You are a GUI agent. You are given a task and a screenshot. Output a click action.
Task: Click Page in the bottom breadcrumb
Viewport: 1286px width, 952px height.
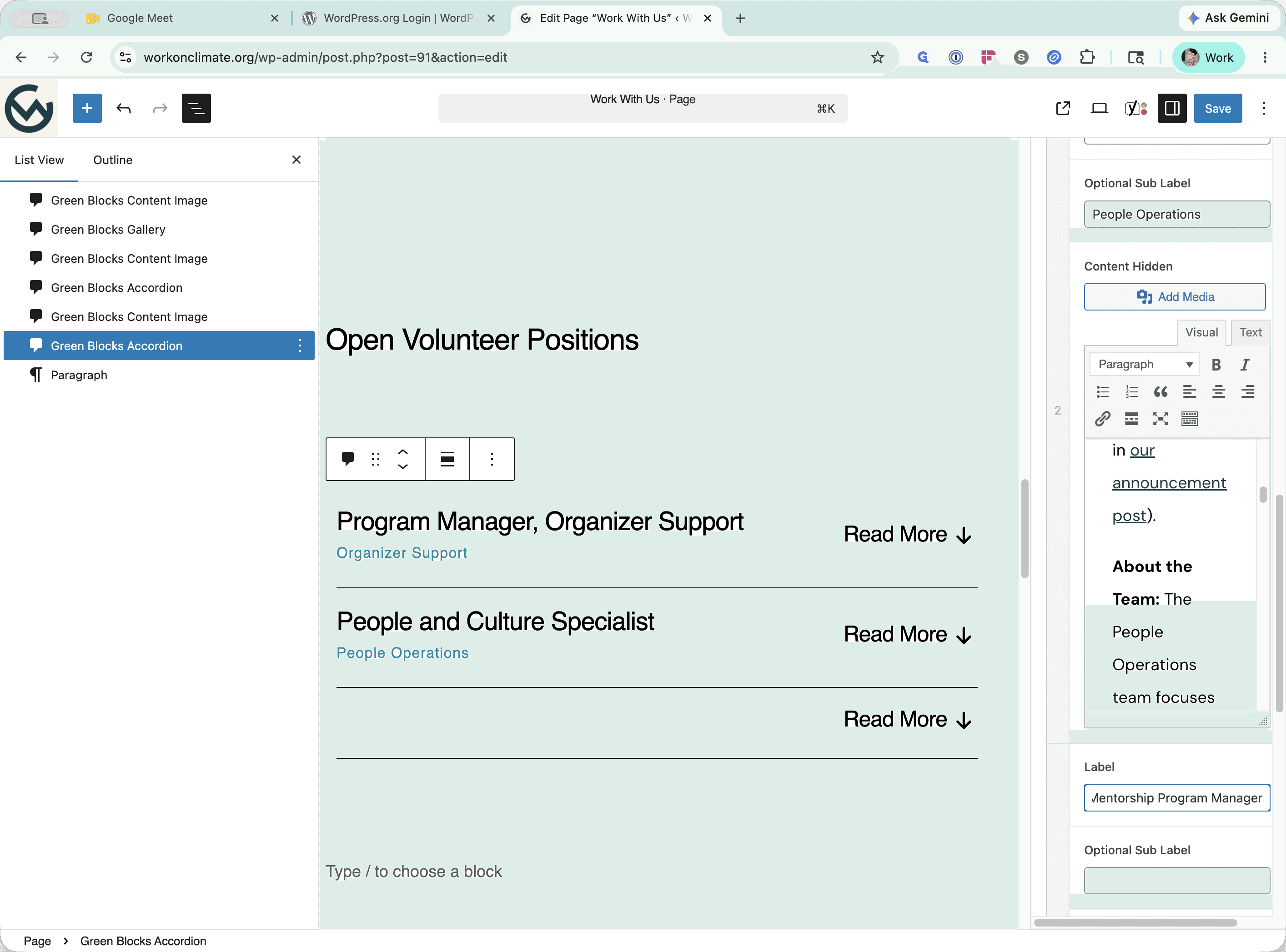pos(37,941)
